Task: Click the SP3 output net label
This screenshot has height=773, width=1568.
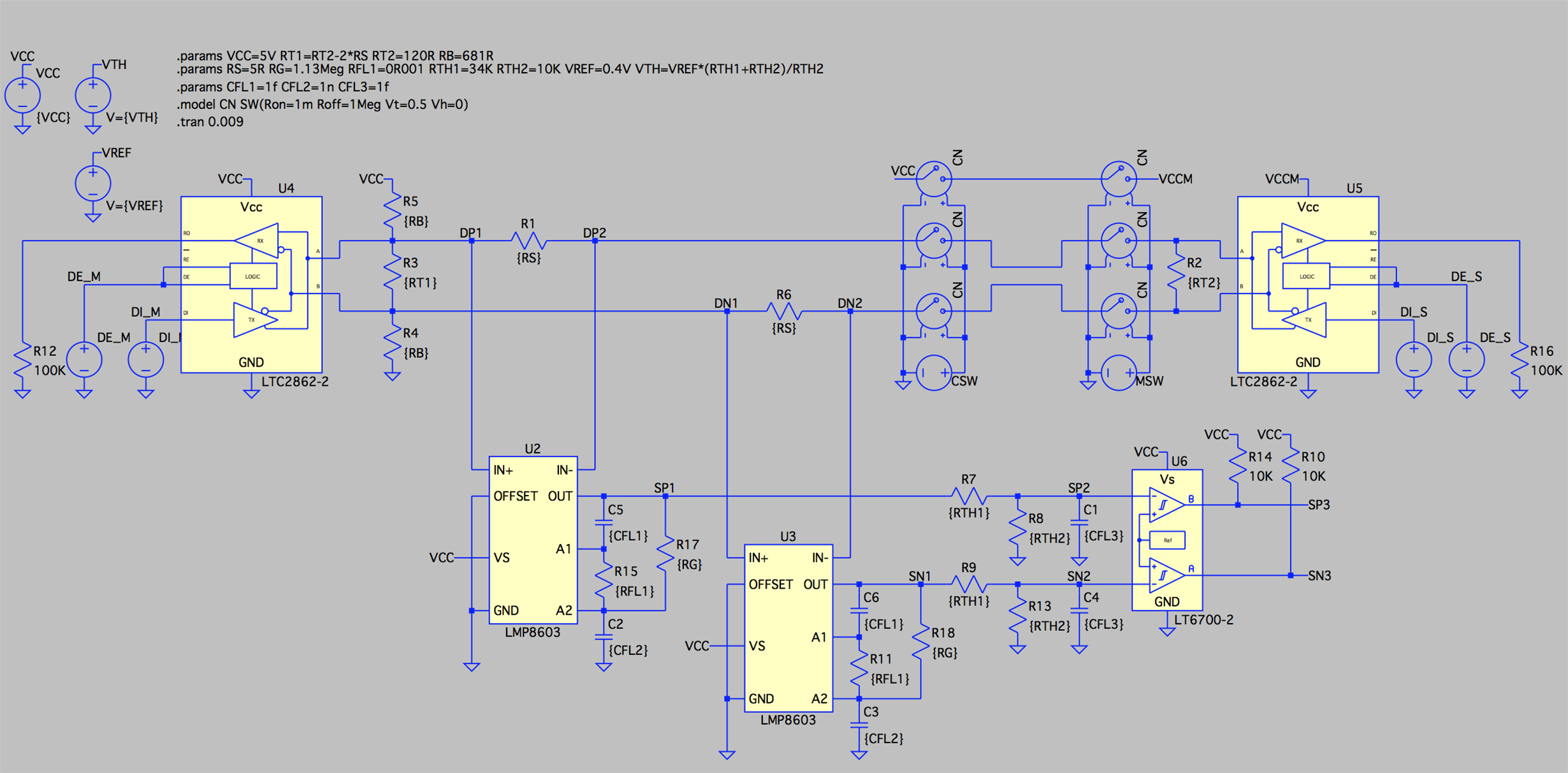Action: pos(1319,504)
